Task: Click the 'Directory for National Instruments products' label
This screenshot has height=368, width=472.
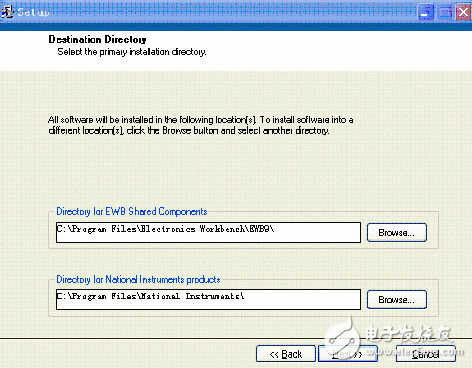Action: (x=138, y=279)
